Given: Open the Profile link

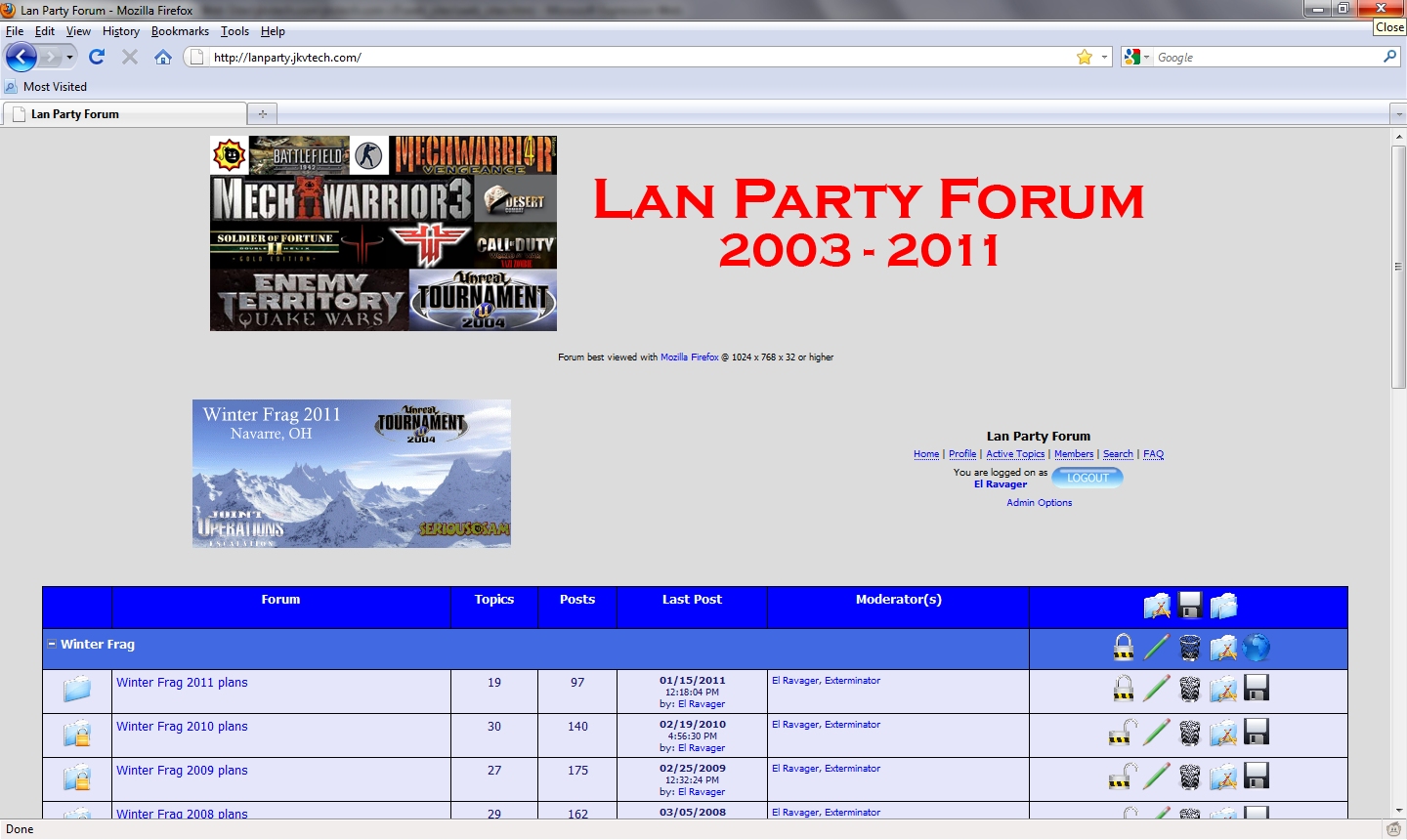Looking at the screenshot, I should 962,454.
